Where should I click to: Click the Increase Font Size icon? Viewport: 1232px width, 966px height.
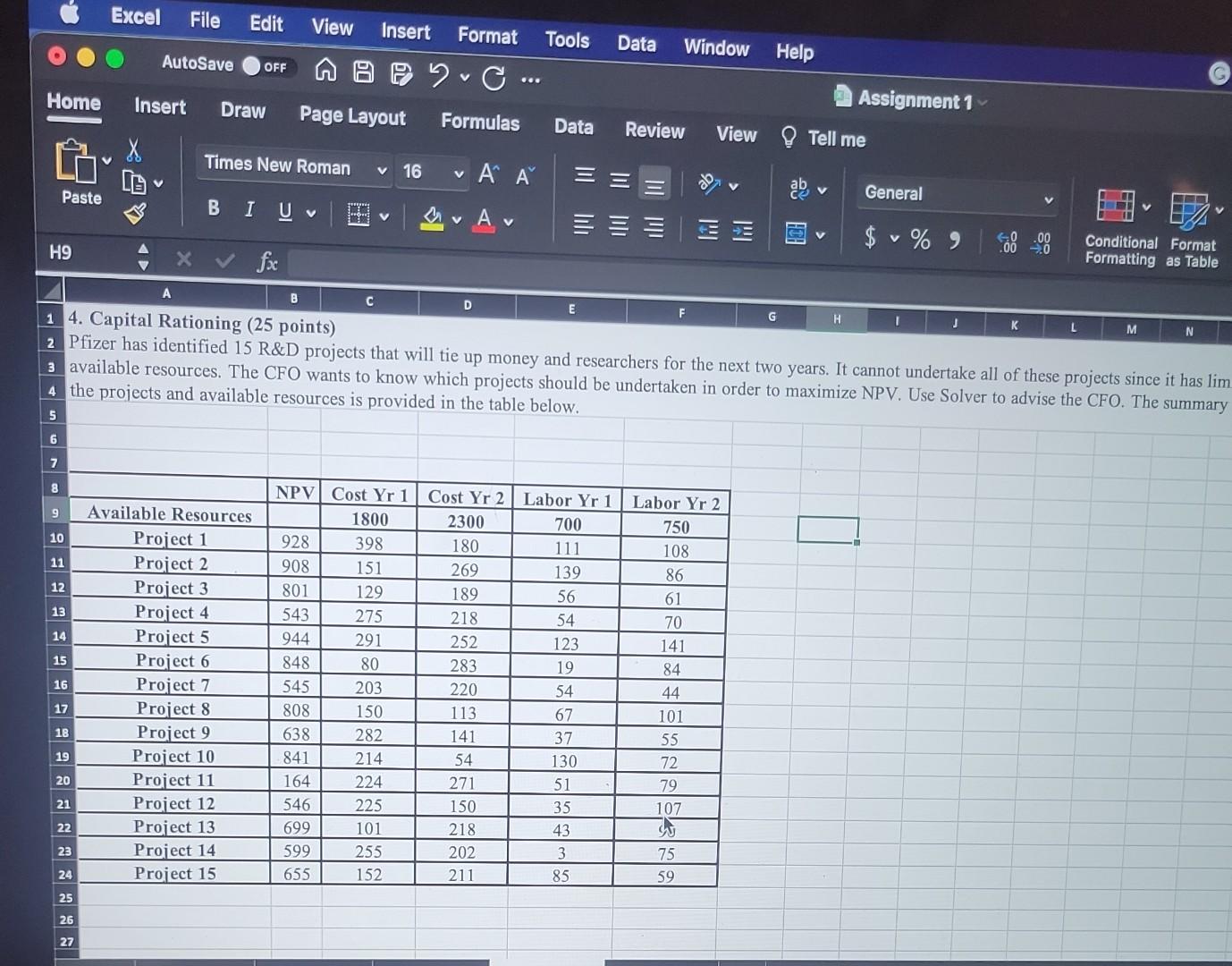488,174
